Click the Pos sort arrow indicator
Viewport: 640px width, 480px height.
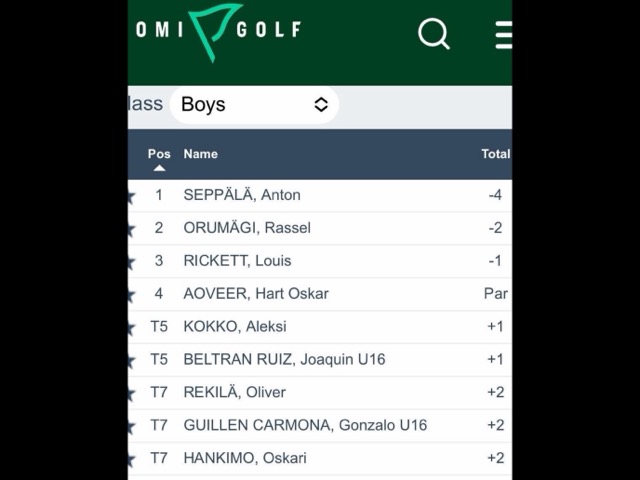(x=159, y=168)
